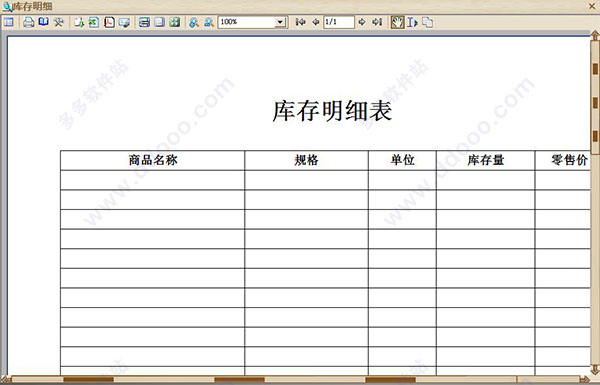Go to the next page
600x385 pixels.
(x=362, y=22)
